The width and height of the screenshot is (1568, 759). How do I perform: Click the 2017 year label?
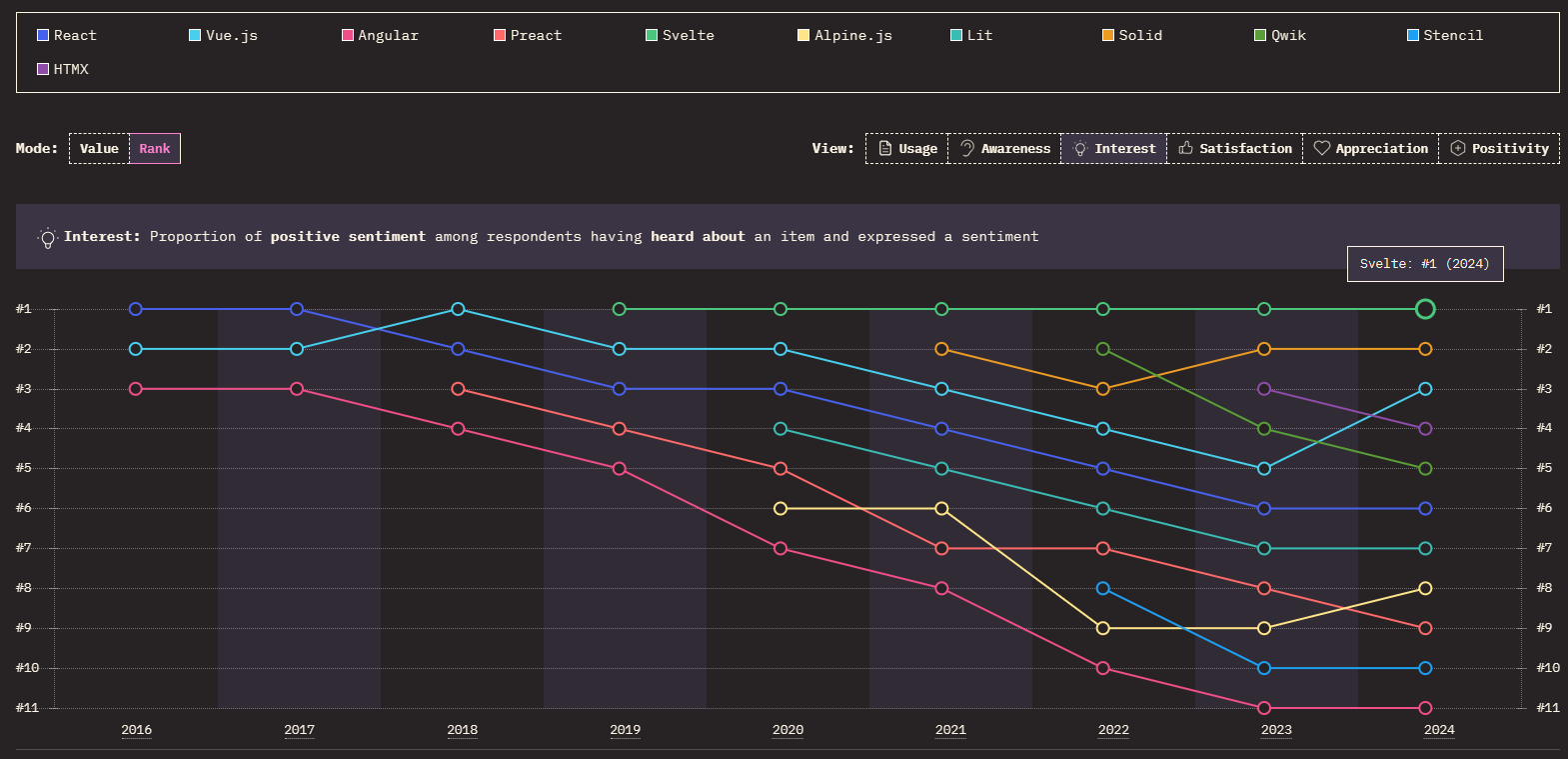click(x=300, y=730)
